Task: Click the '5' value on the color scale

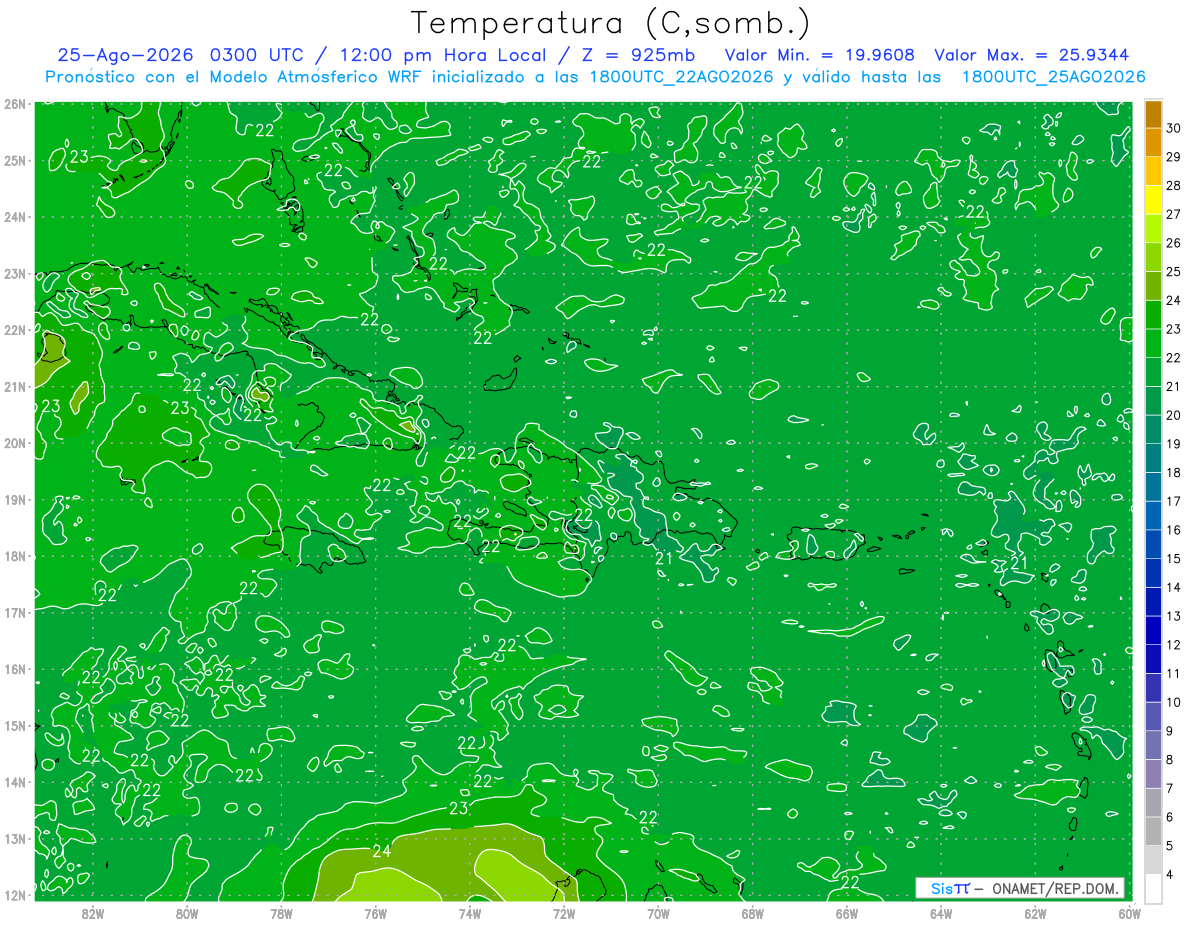Action: [1170, 846]
